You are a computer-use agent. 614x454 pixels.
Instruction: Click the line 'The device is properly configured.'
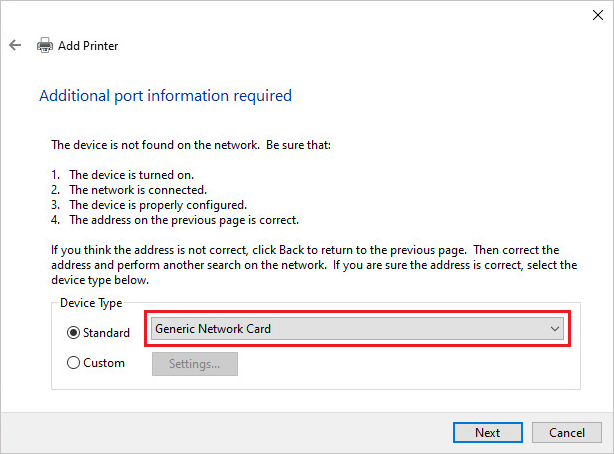click(x=158, y=205)
